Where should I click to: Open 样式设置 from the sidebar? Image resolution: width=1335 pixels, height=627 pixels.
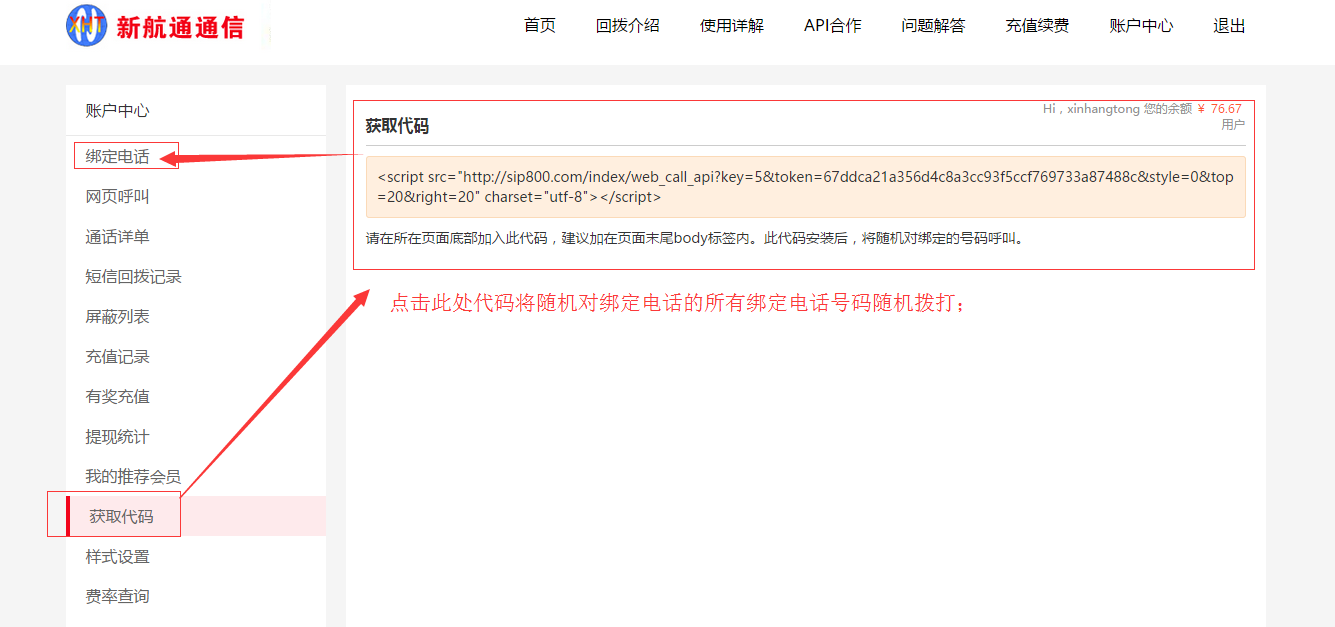(x=117, y=557)
